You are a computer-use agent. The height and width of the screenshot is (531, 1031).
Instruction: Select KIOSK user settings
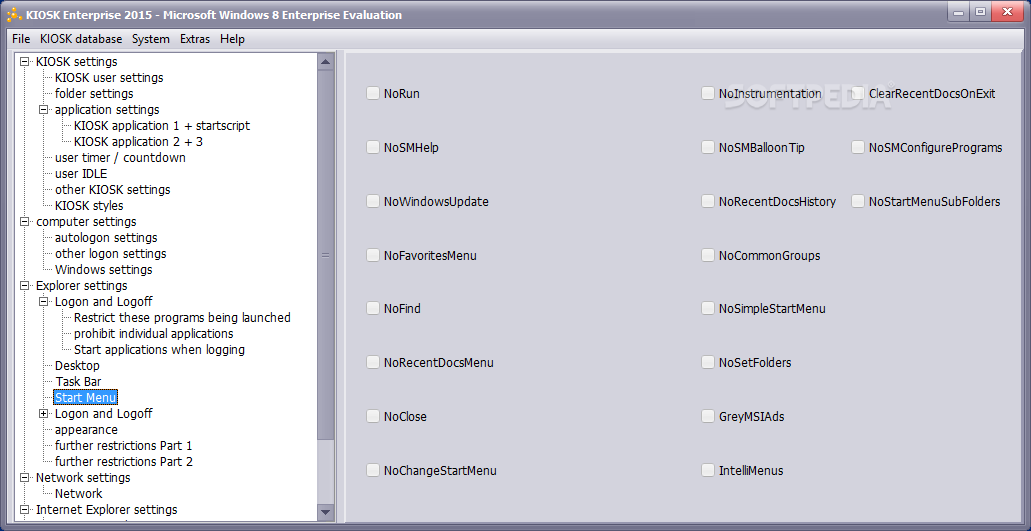pyautogui.click(x=109, y=78)
